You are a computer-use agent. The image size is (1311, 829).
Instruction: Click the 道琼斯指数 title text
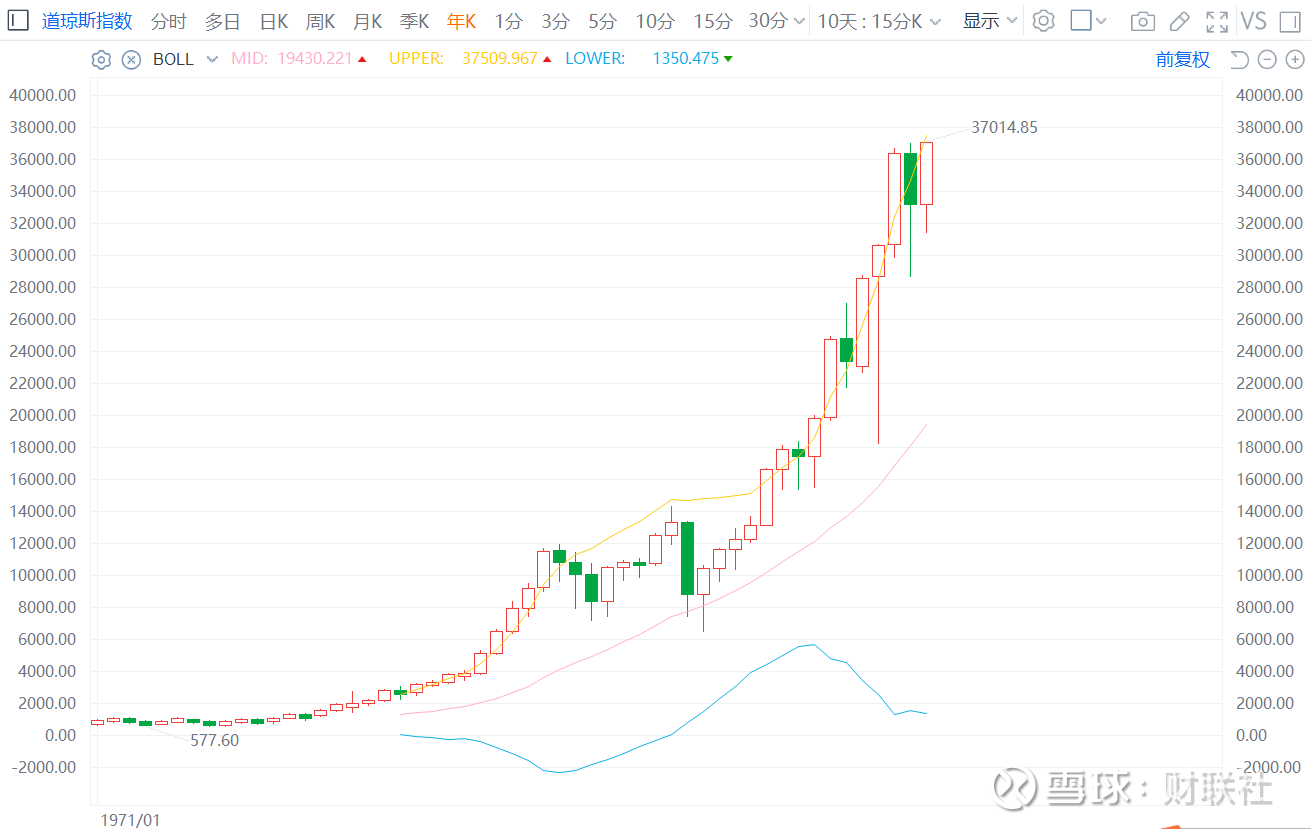coord(87,20)
